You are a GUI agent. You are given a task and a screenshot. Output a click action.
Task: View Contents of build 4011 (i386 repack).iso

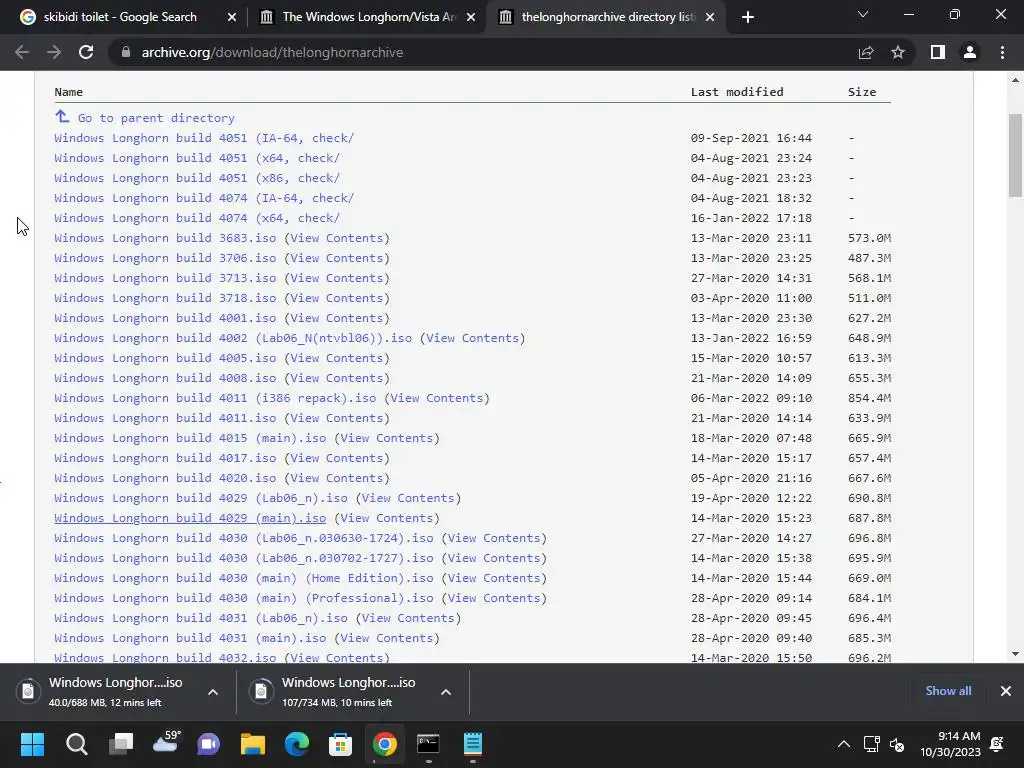tap(436, 398)
